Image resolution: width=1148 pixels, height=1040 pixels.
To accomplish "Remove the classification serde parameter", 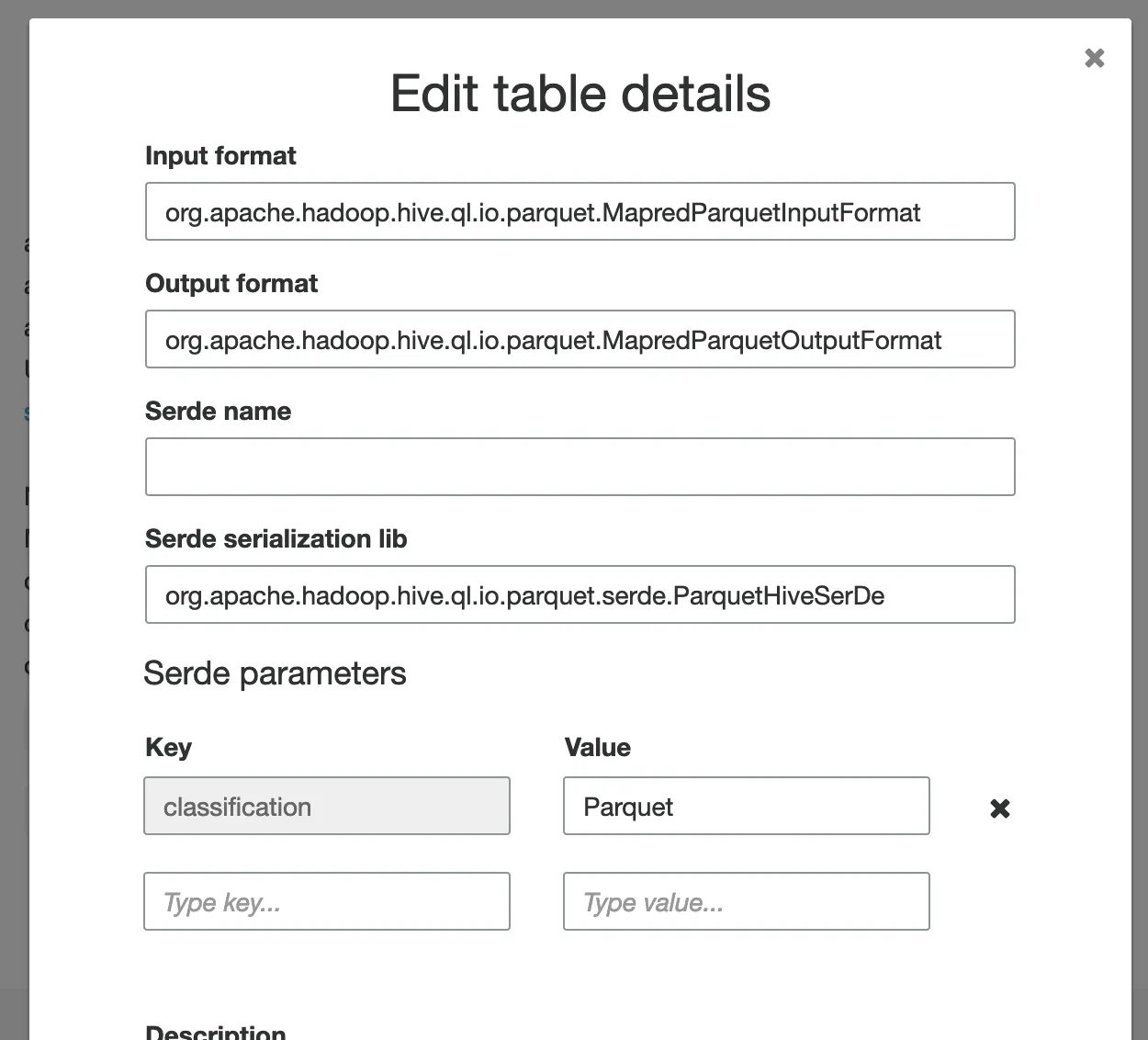I will click(x=1000, y=808).
